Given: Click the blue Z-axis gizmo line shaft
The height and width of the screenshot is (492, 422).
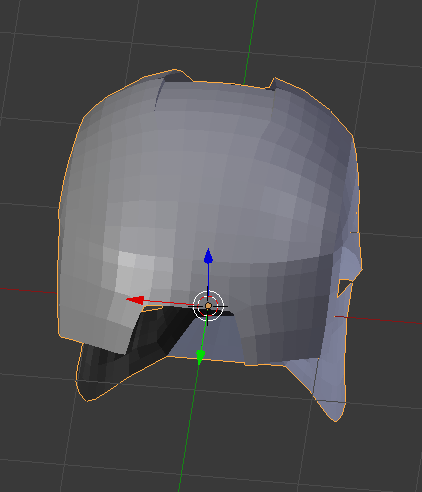Looking at the screenshot, I should coord(209,277).
